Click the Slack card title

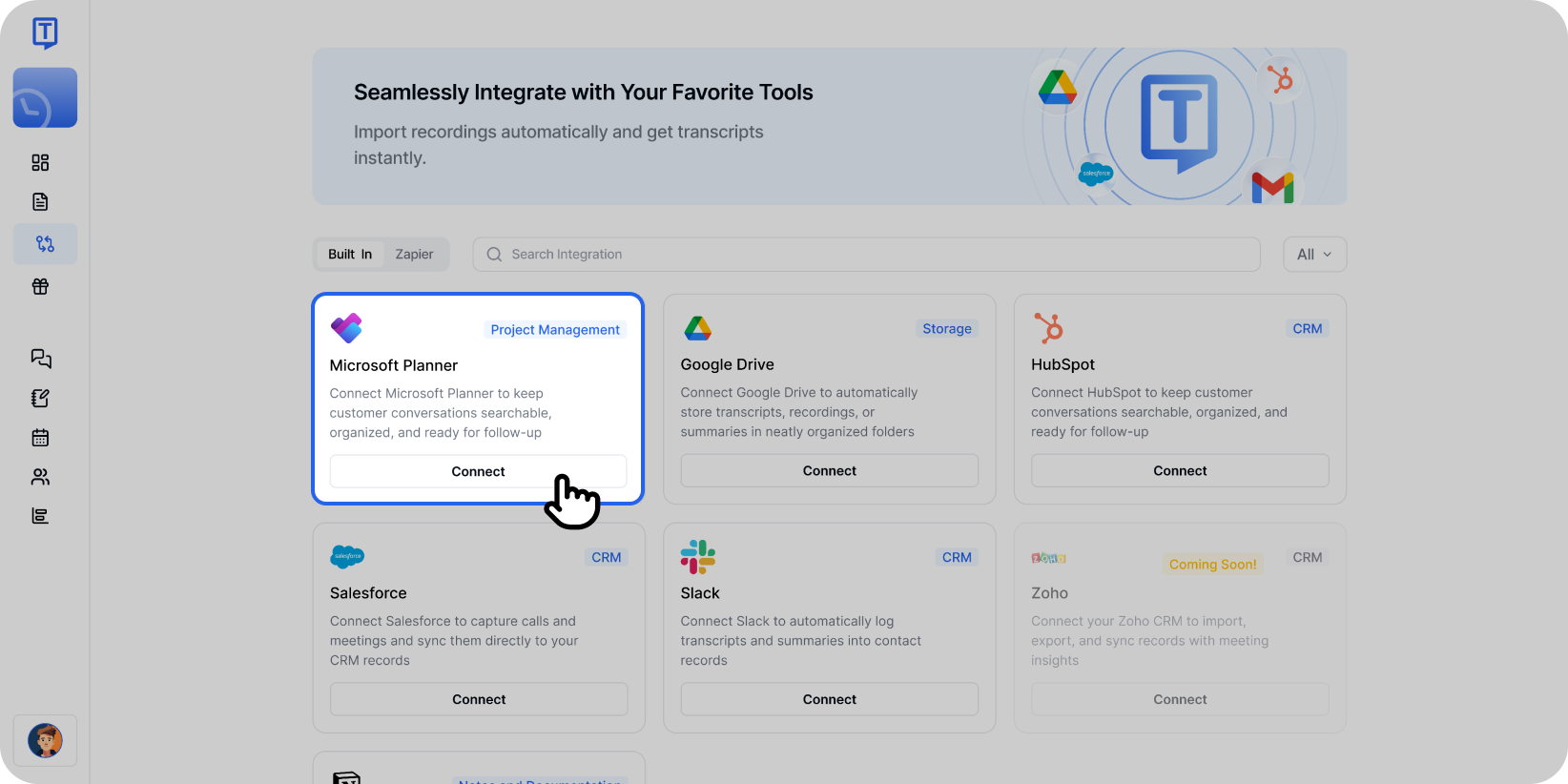click(700, 593)
